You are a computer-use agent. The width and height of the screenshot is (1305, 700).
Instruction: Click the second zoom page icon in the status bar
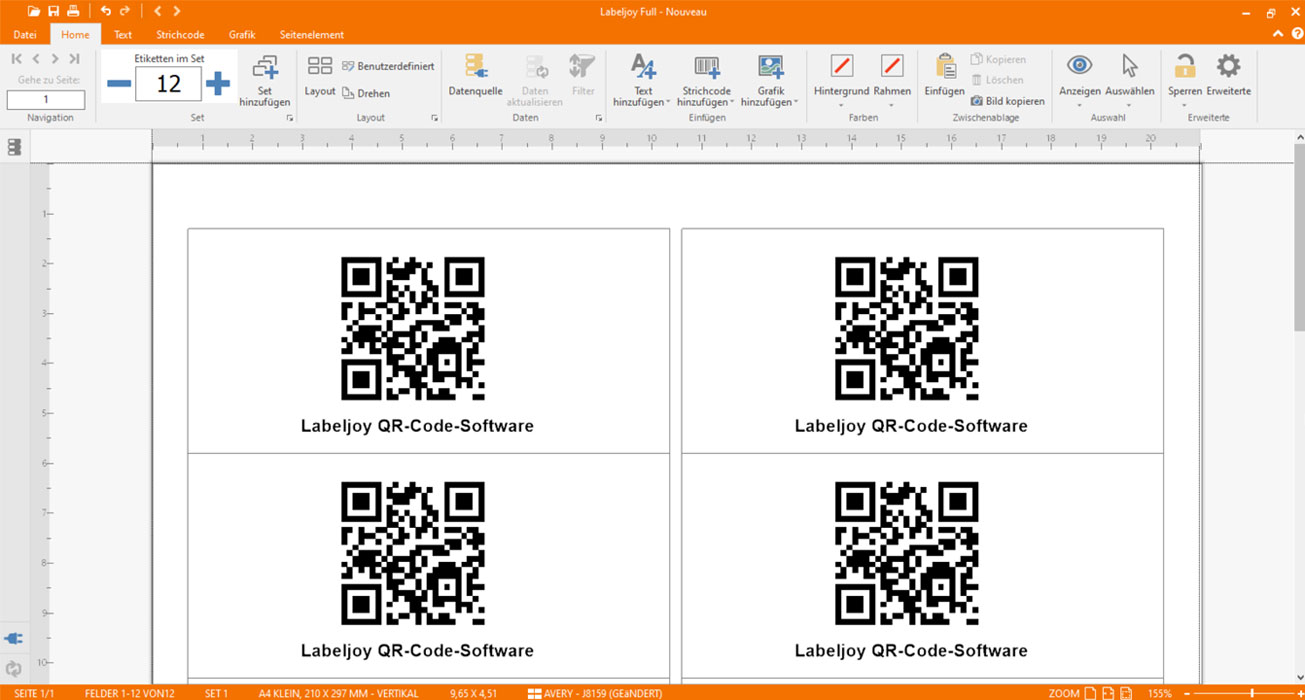pyautogui.click(x=1109, y=692)
